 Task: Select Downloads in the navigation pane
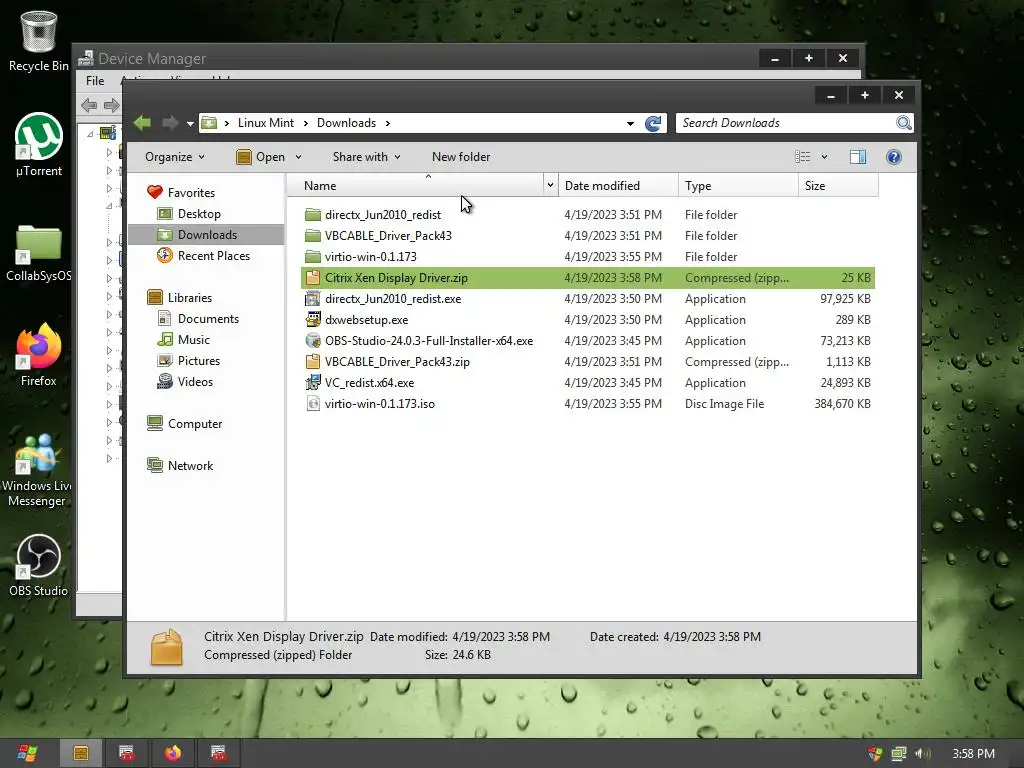(206, 234)
